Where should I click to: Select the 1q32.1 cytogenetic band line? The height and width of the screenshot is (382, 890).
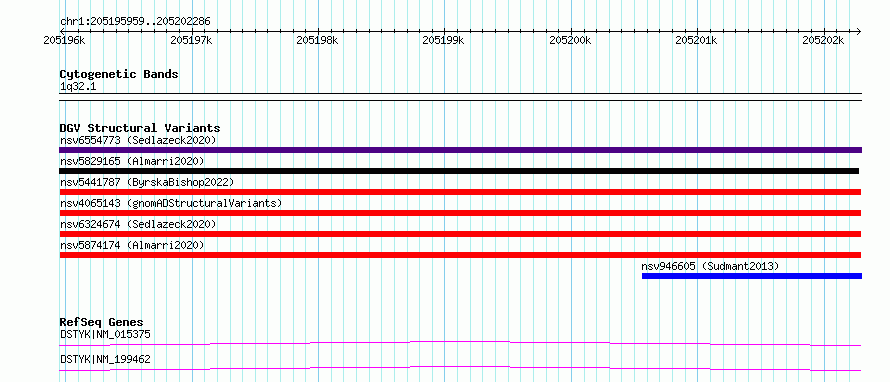[460, 97]
